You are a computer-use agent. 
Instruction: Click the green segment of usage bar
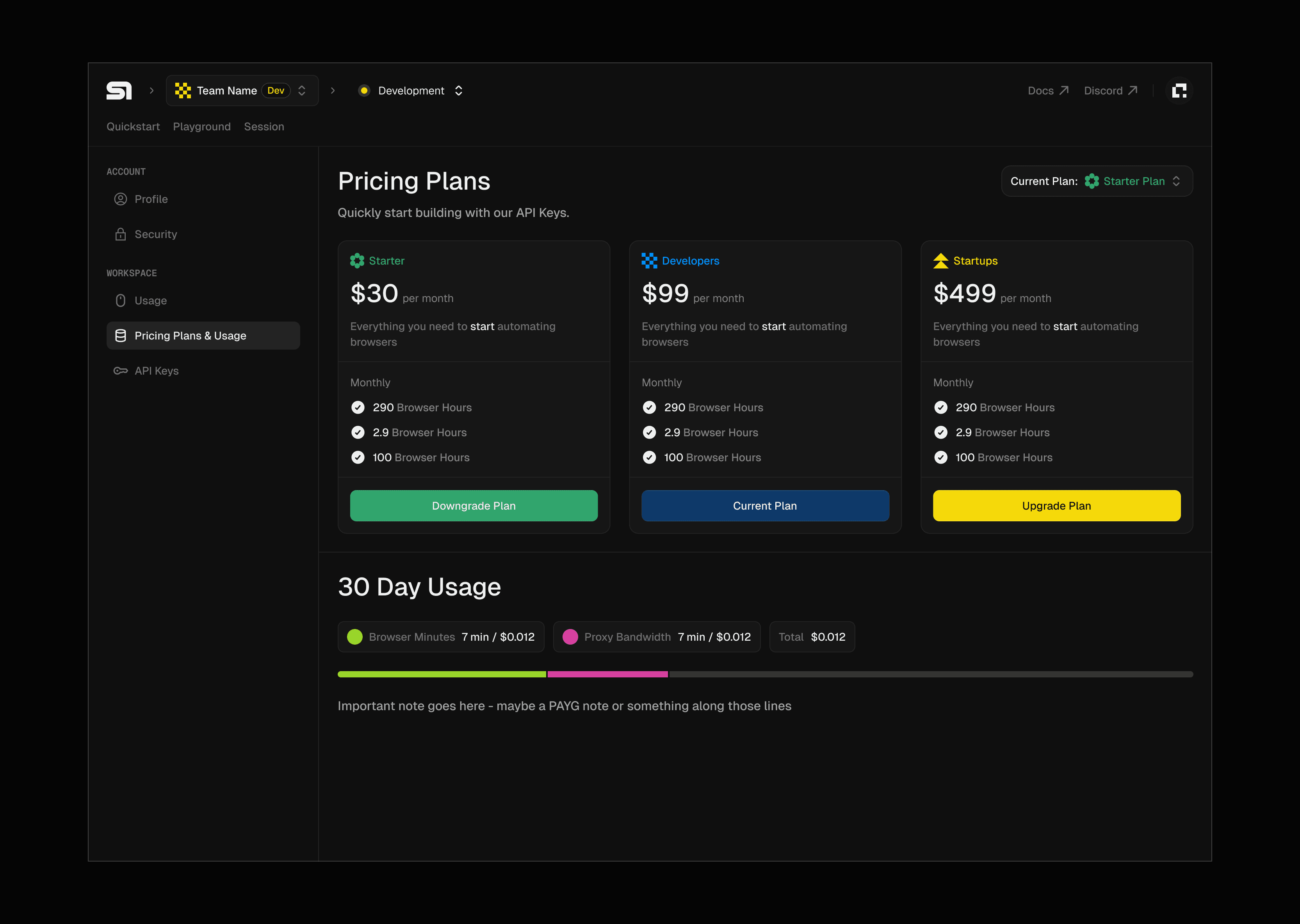(441, 674)
